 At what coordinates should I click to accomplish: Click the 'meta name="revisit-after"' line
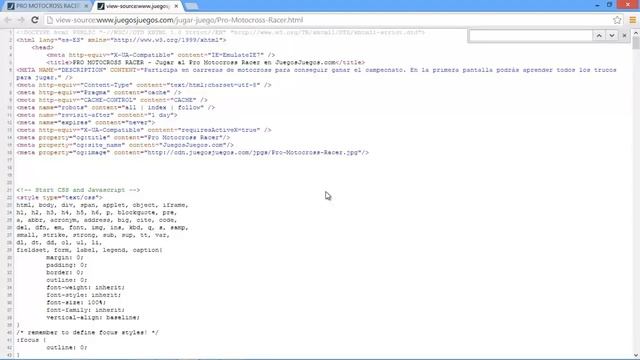[x=97, y=115]
